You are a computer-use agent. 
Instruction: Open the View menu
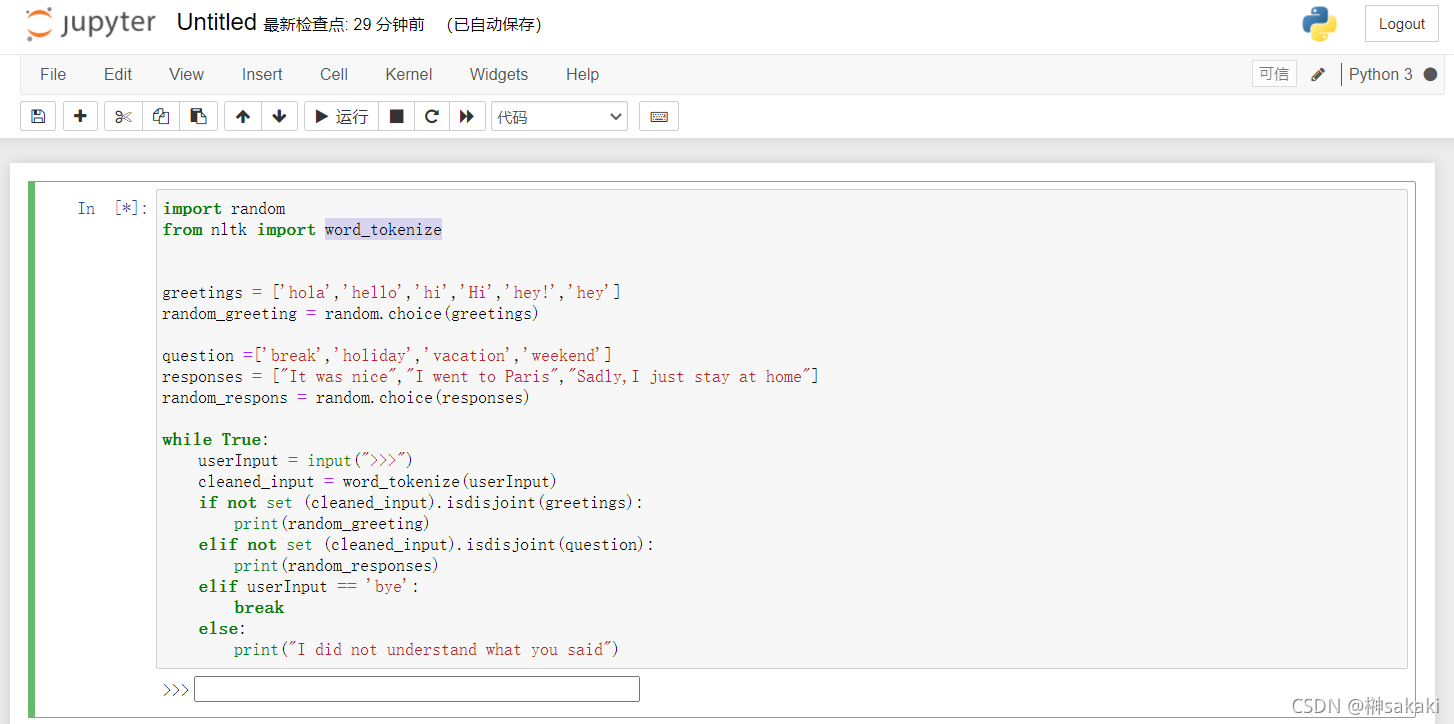pyautogui.click(x=186, y=74)
